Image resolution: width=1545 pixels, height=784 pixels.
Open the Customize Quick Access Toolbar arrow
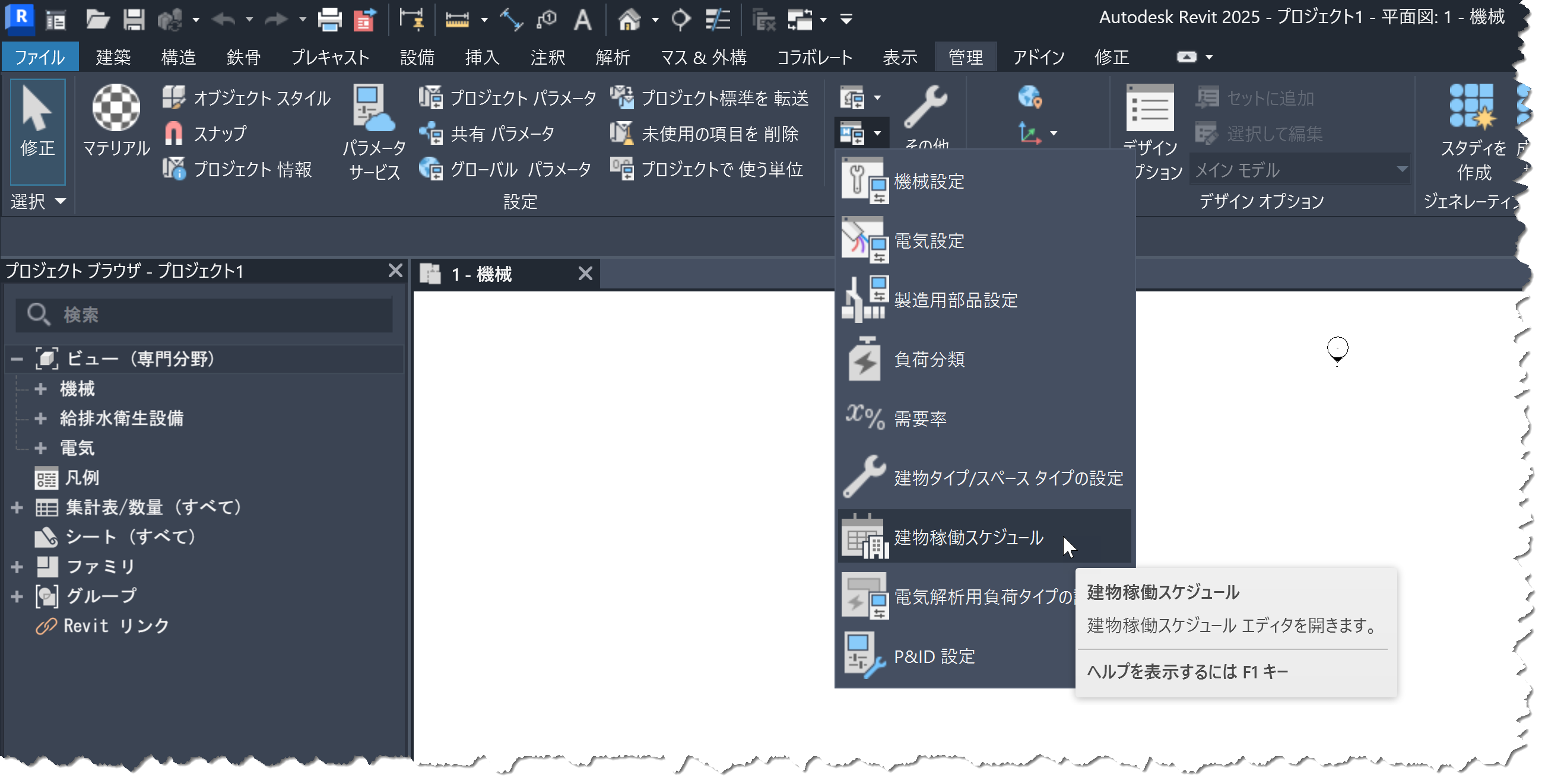pyautogui.click(x=846, y=19)
